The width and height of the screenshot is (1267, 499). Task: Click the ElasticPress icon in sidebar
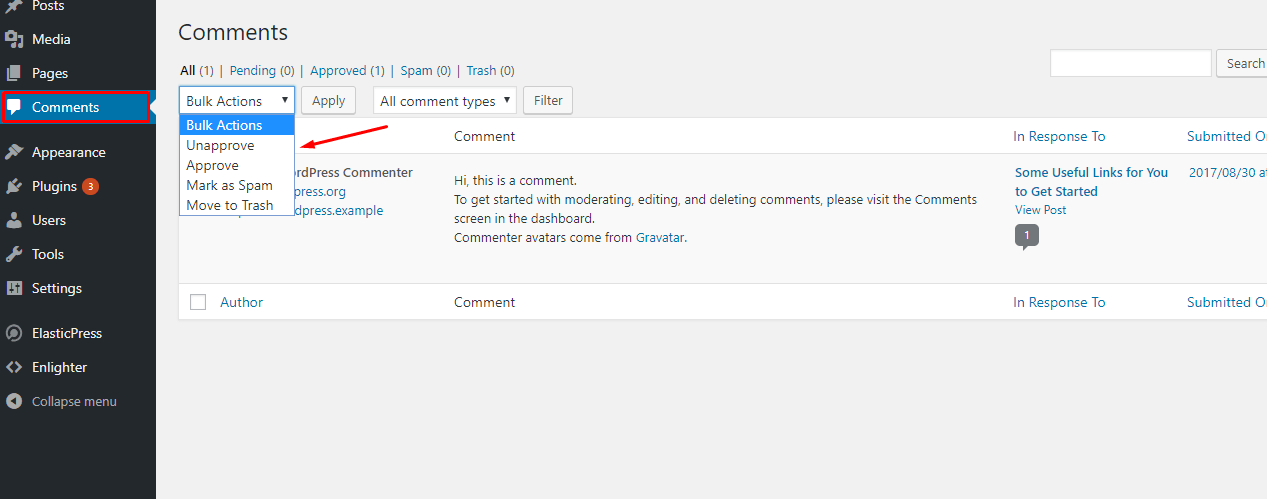[14, 333]
